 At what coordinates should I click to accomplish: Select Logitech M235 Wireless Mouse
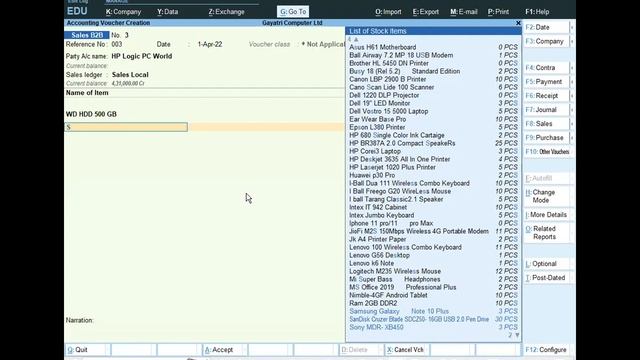point(433,271)
